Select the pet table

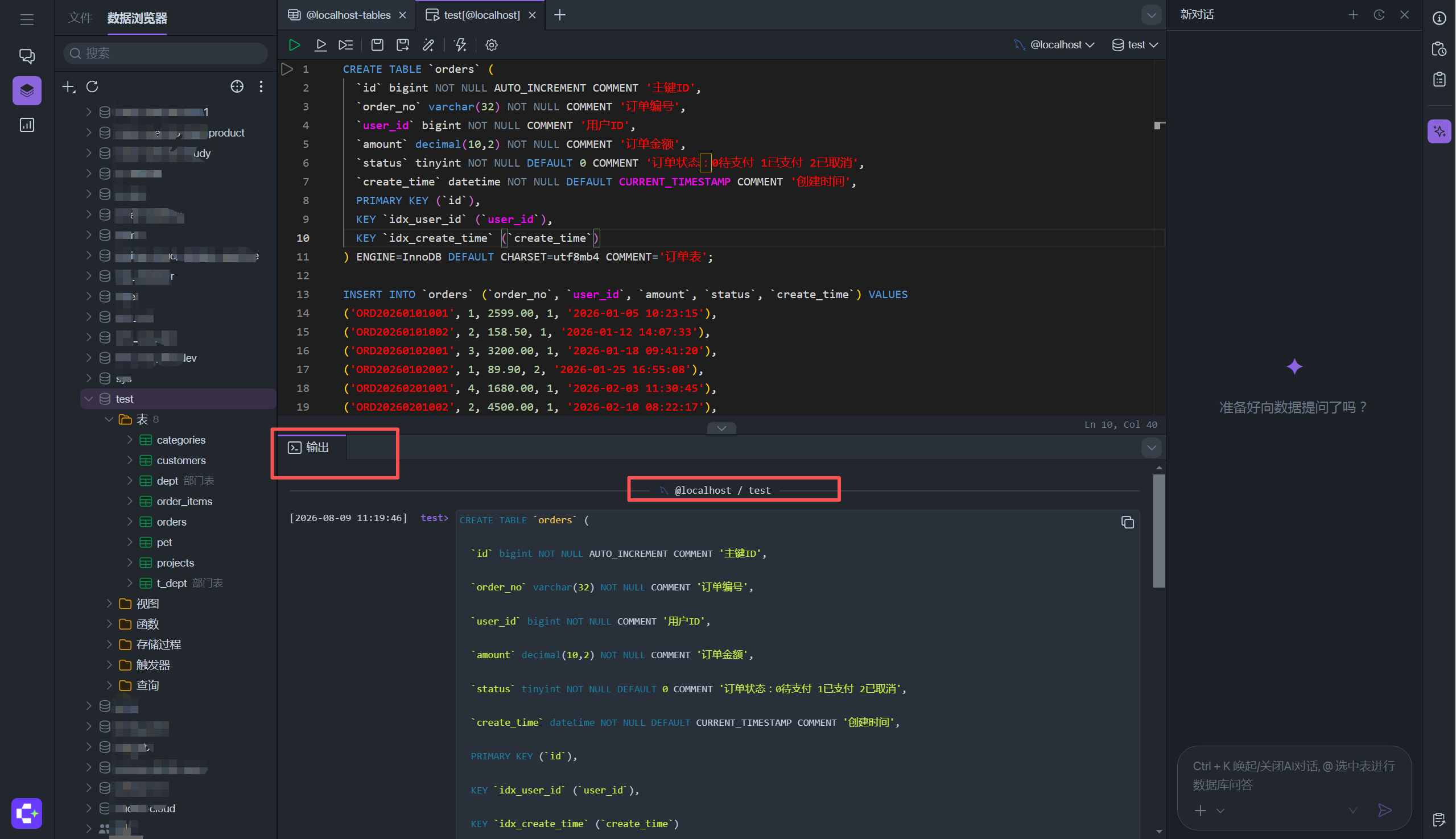click(x=164, y=542)
